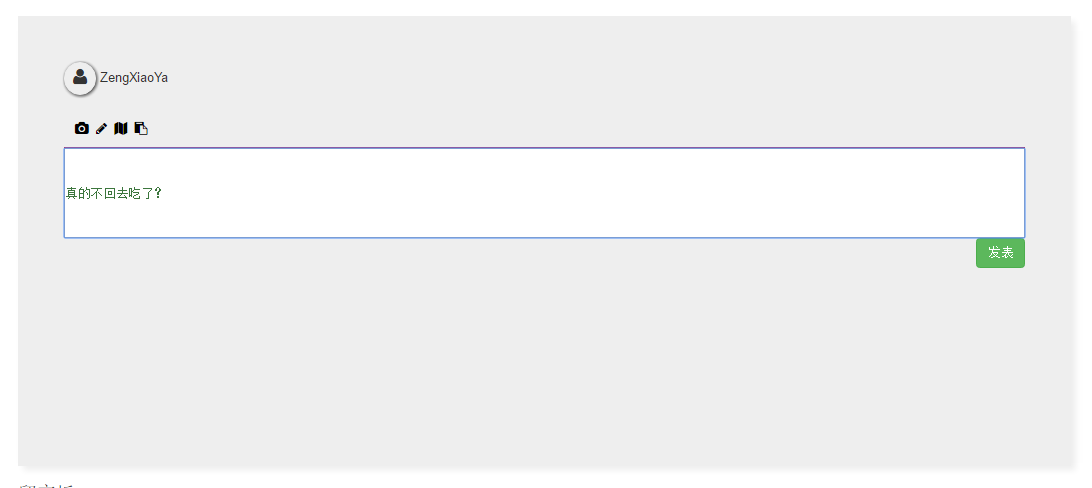Submit the post with 发表
The height and width of the screenshot is (488, 1092).
coord(1000,253)
